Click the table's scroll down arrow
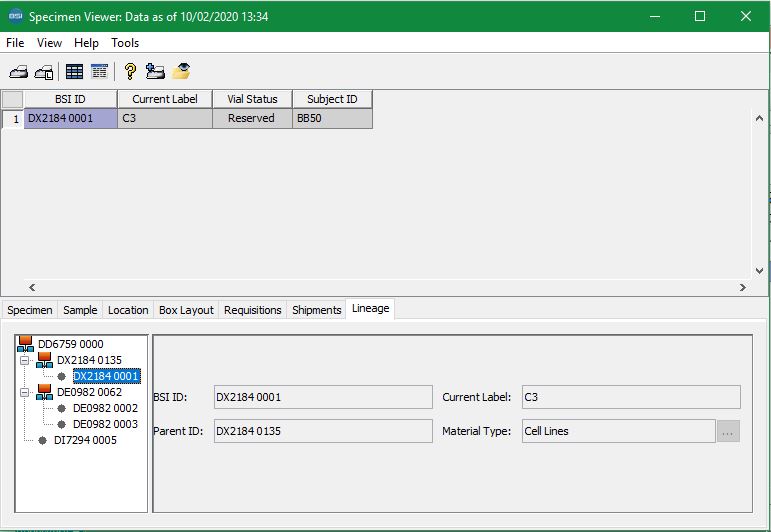The image size is (771, 532). pyautogui.click(x=759, y=270)
